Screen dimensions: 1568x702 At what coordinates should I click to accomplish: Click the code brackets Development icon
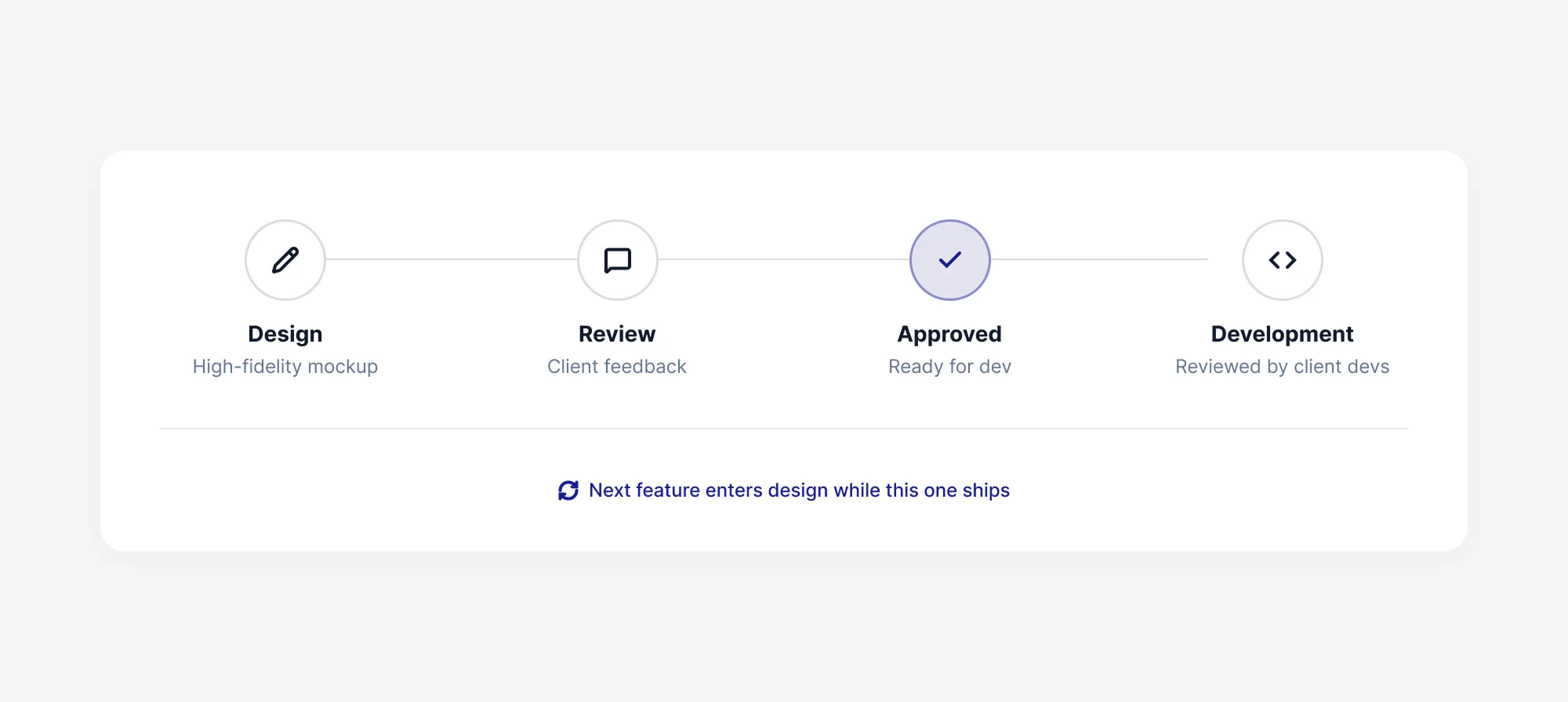click(x=1283, y=260)
